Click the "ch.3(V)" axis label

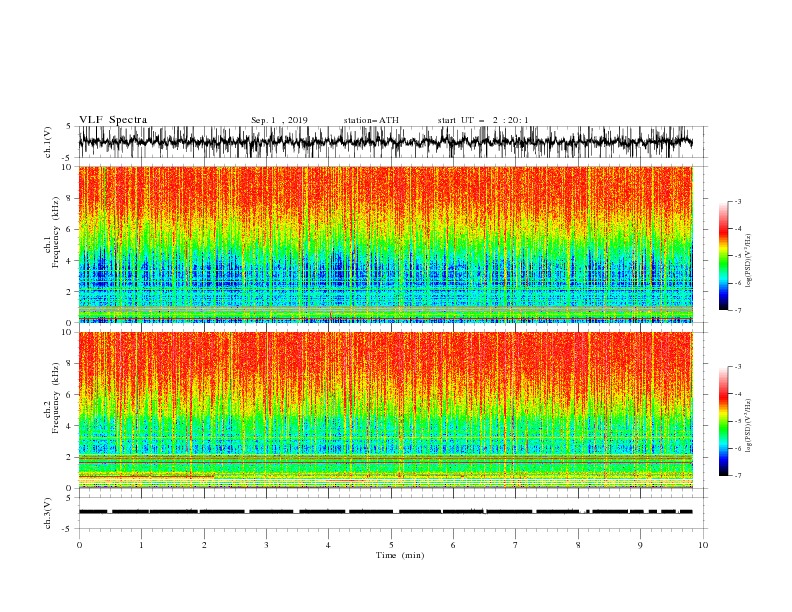click(48, 513)
